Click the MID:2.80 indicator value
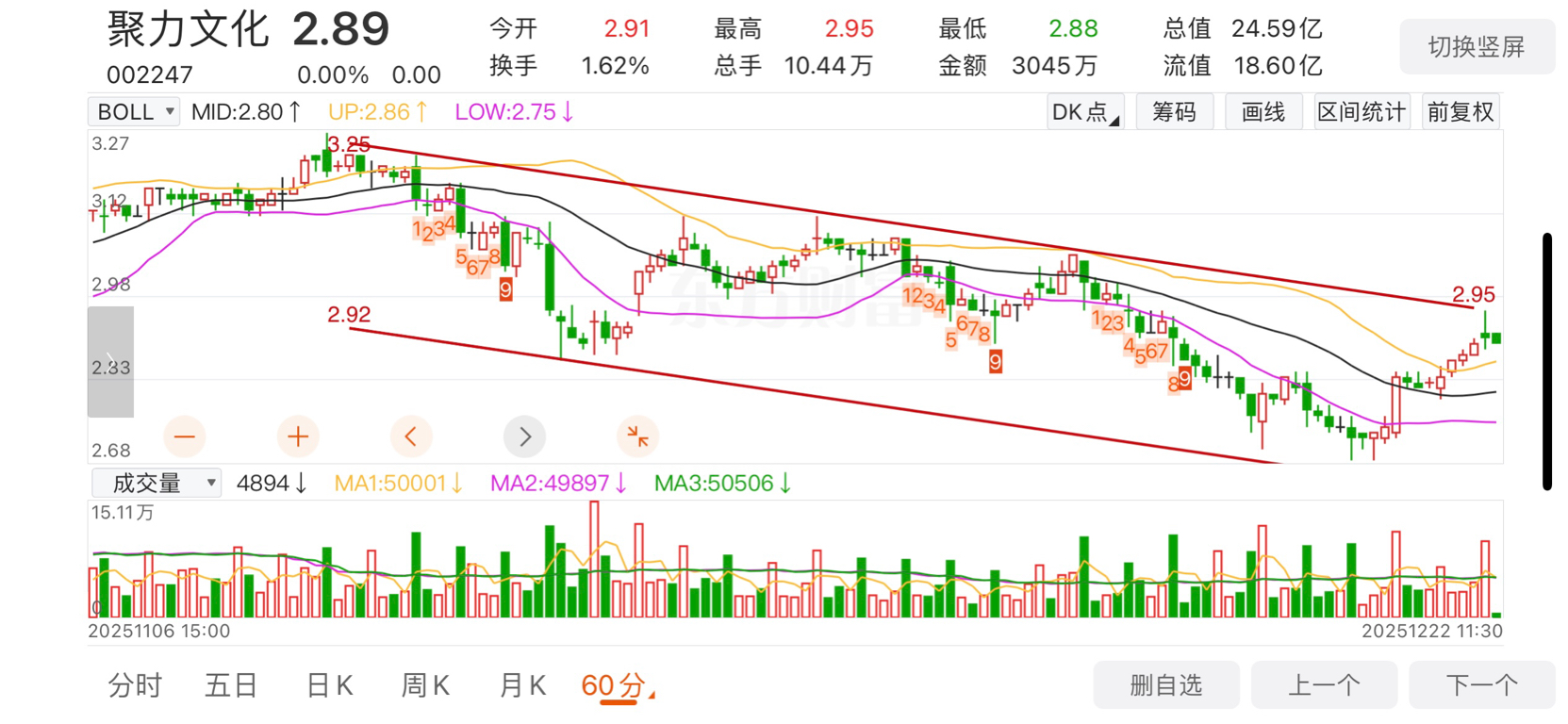Screen dimensions: 1568x724 click(246, 112)
